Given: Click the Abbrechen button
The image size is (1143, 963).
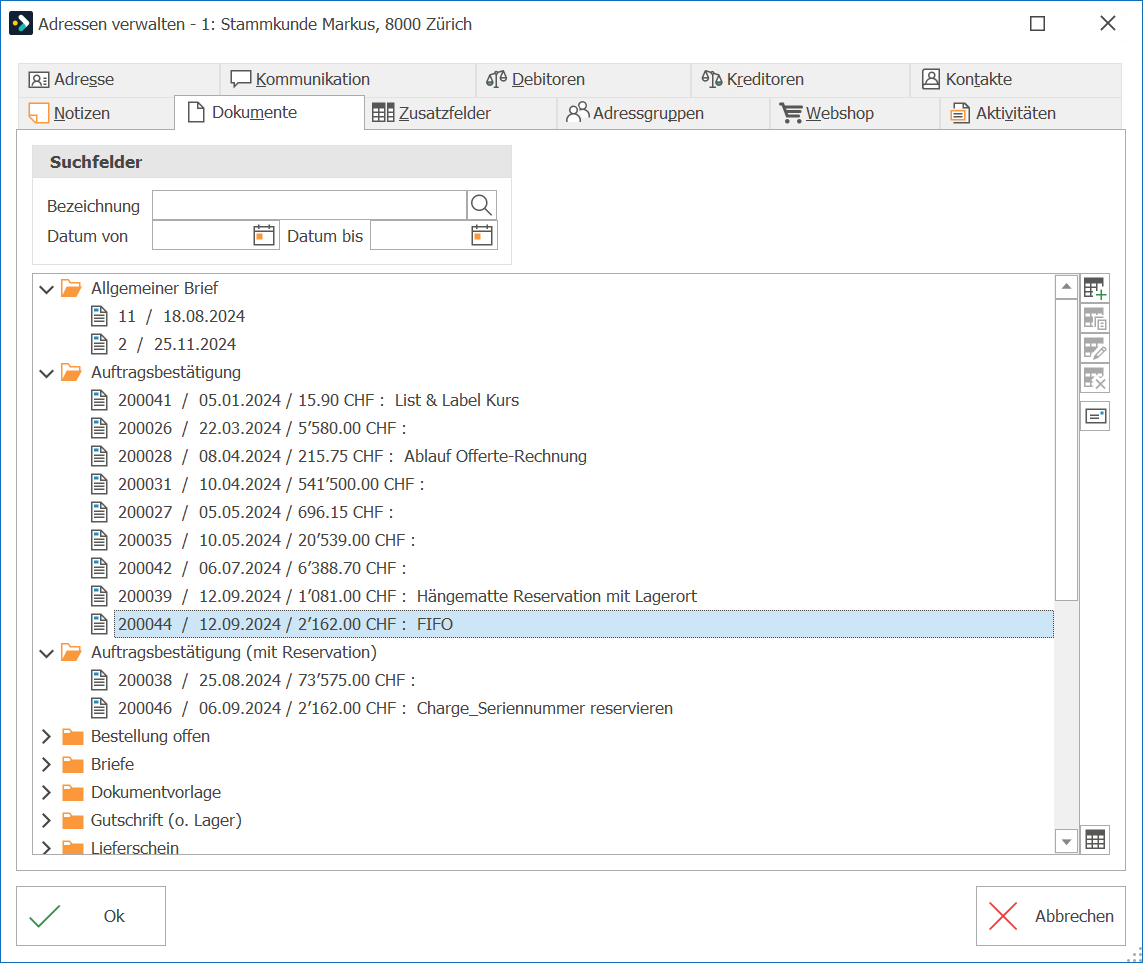Looking at the screenshot, I should [x=1050, y=916].
